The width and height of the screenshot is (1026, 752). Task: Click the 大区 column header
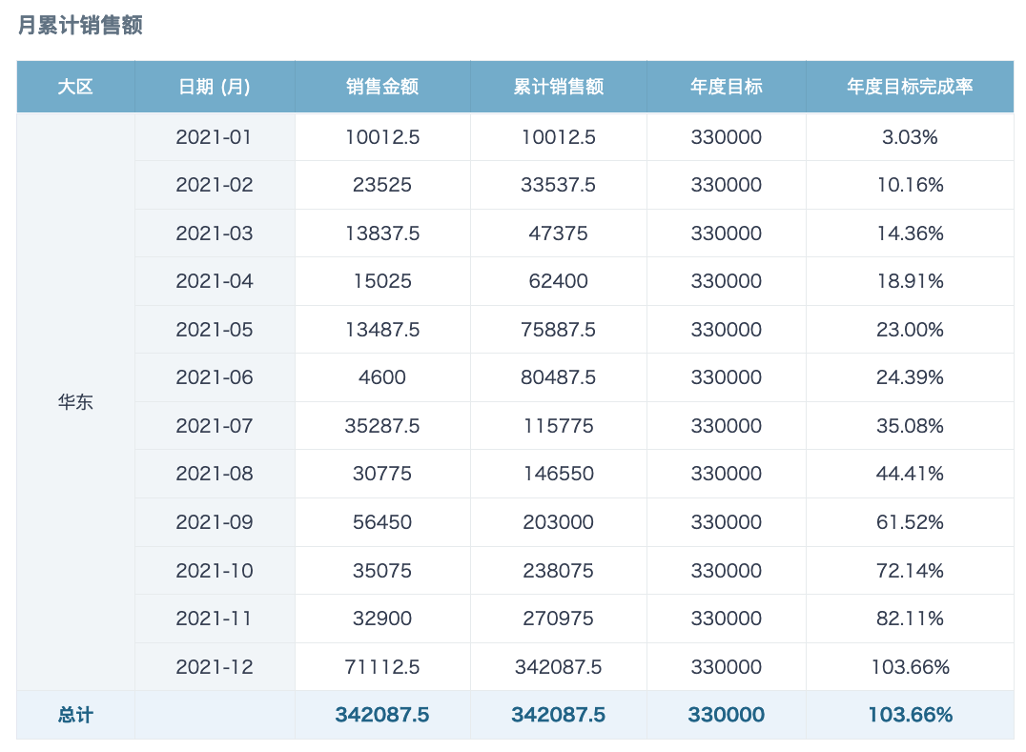tap(75, 86)
